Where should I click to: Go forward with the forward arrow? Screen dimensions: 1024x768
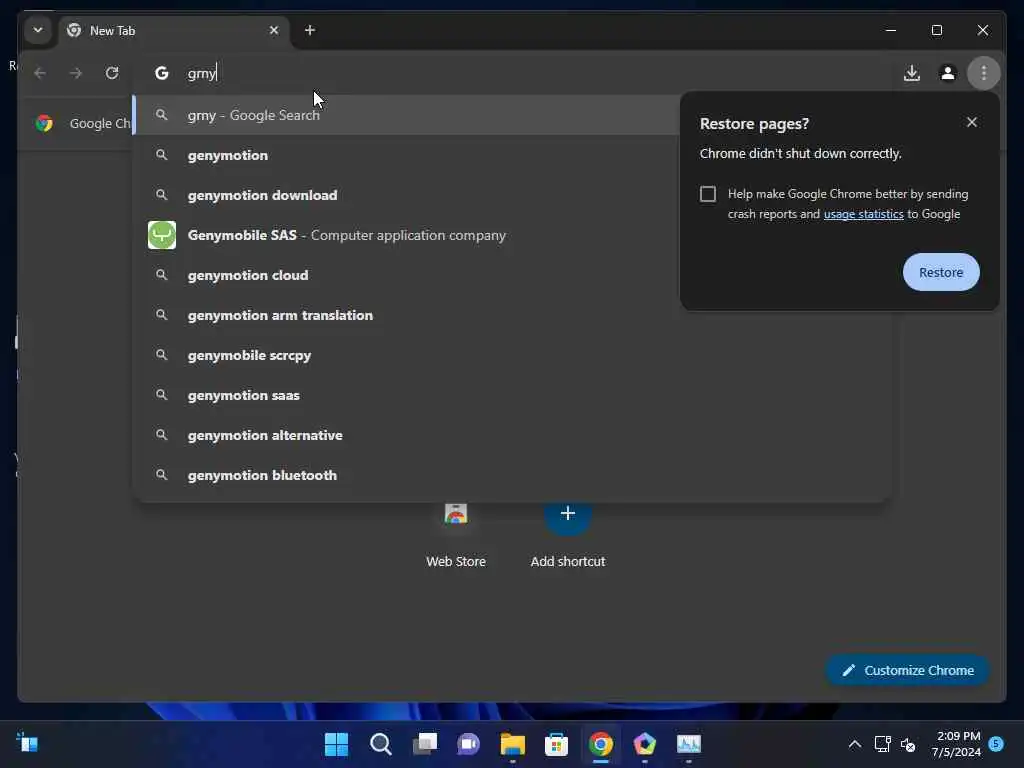click(76, 73)
